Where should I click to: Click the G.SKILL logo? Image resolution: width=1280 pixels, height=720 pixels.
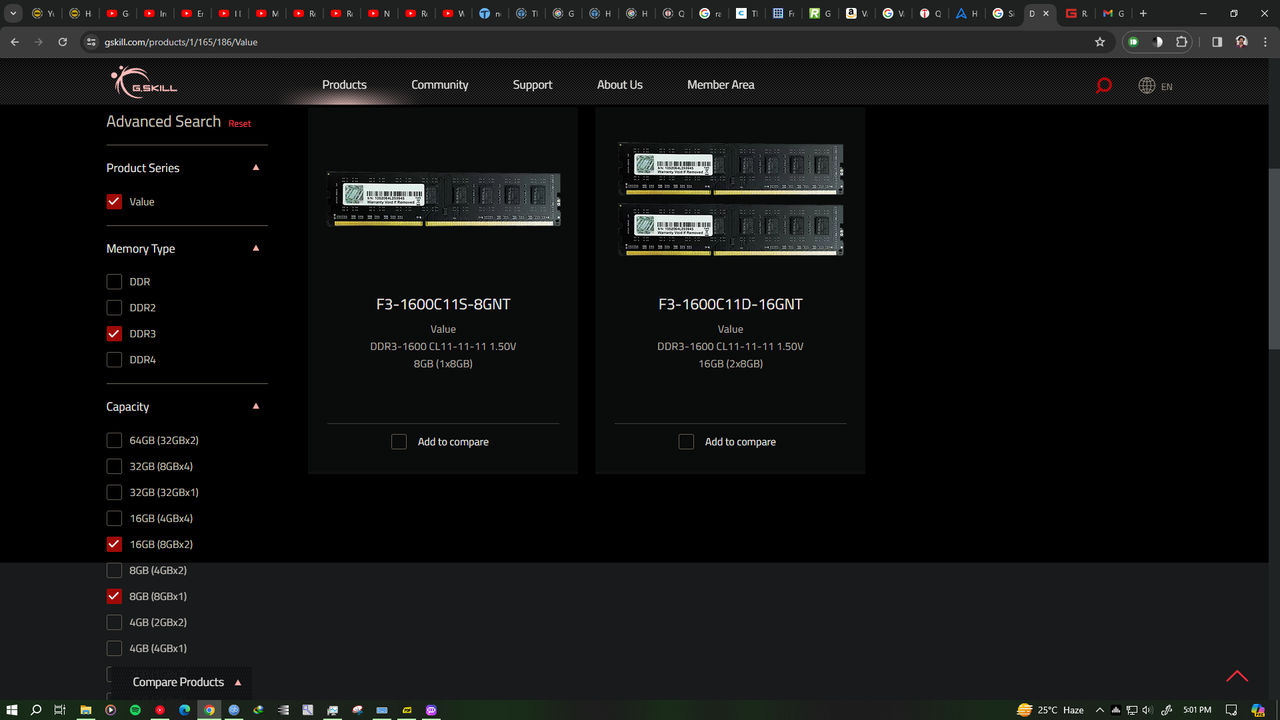pos(144,82)
